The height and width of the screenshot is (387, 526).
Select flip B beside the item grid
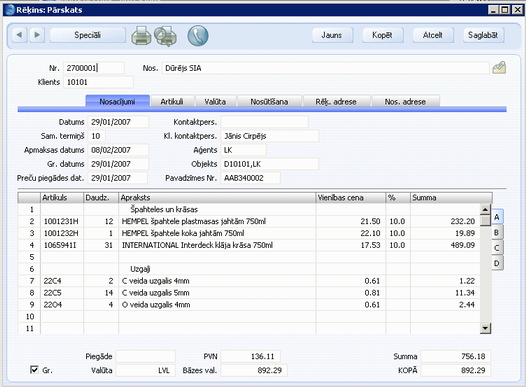click(x=497, y=232)
